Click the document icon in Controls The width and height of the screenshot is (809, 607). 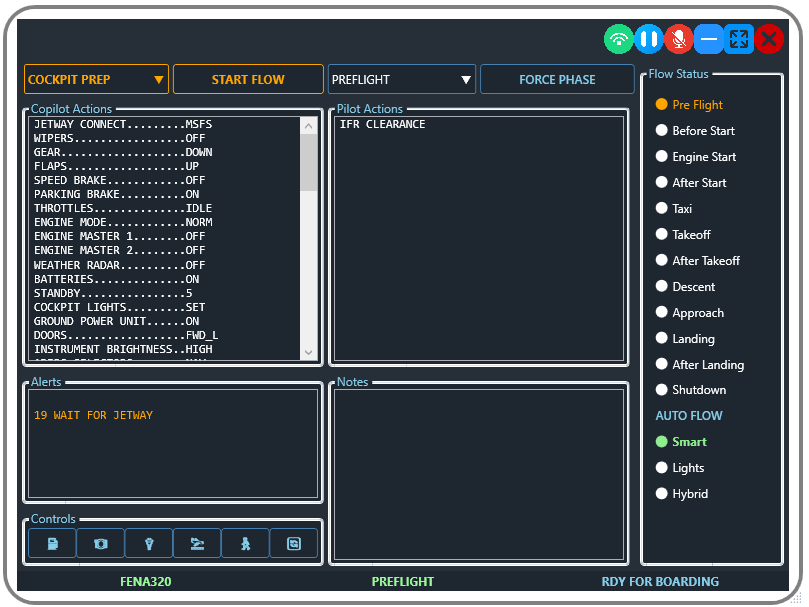(x=52, y=543)
